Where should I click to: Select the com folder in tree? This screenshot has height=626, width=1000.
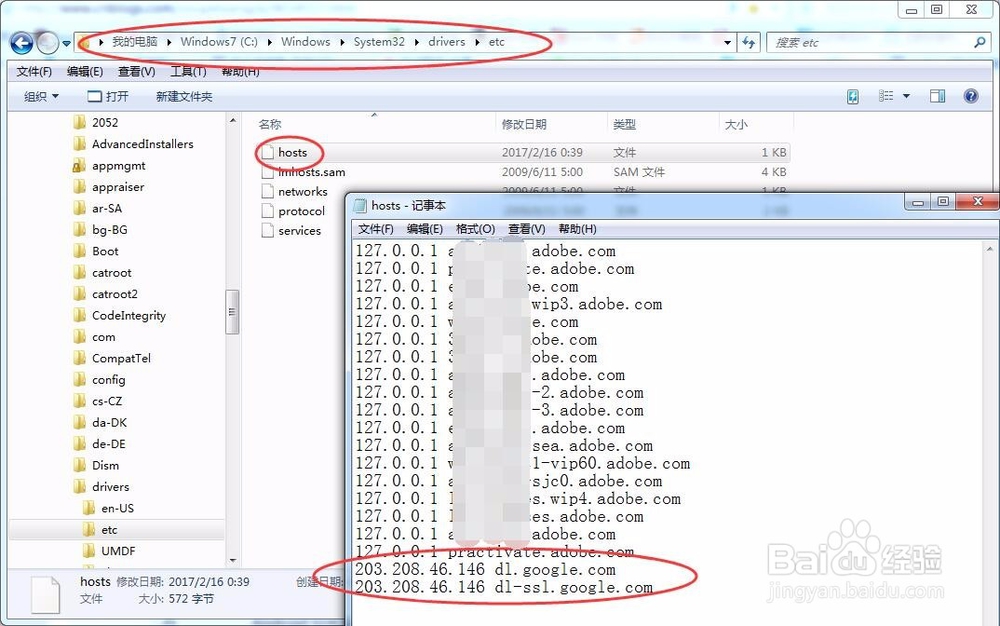pos(103,337)
